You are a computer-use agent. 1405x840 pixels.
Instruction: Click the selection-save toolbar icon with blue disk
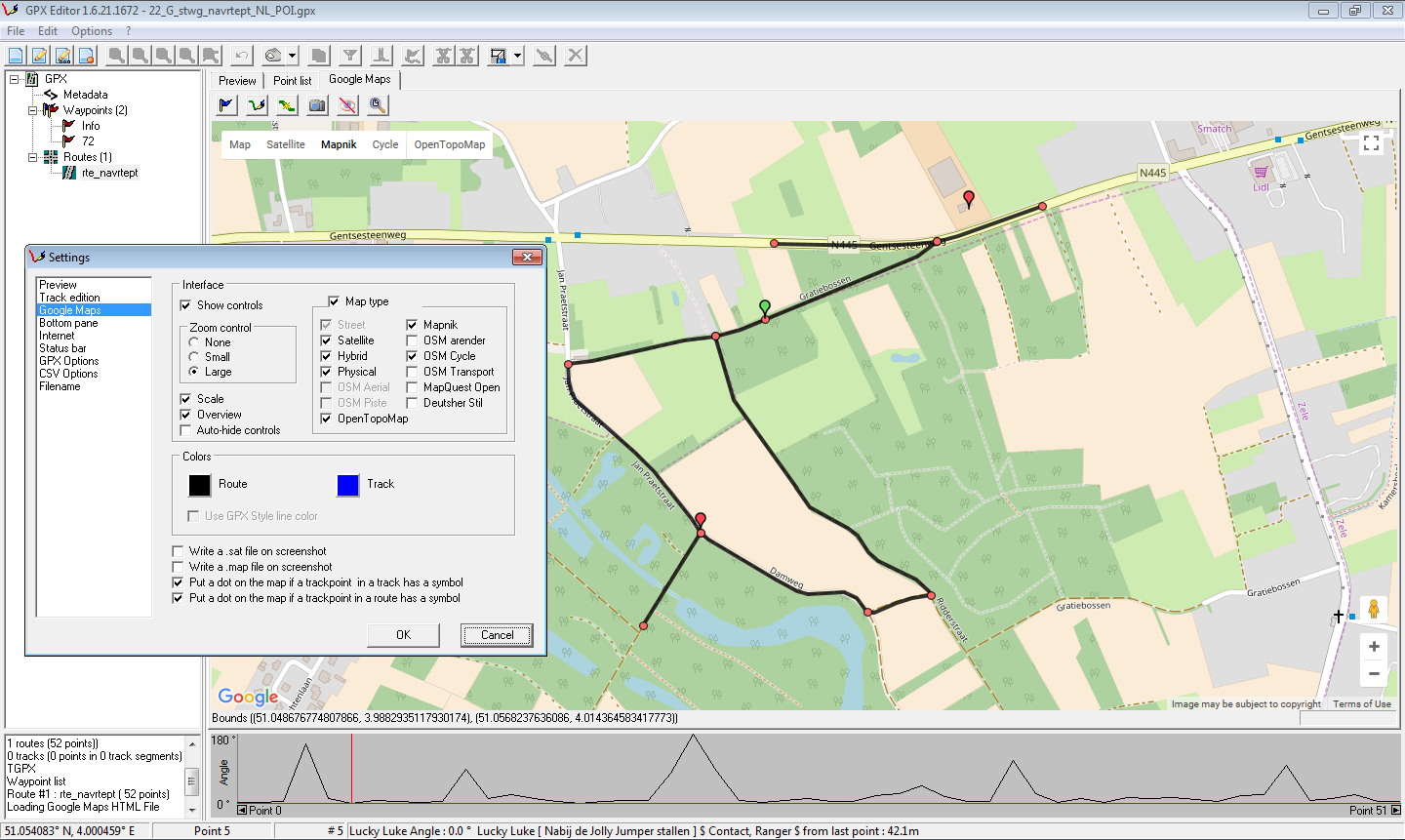(x=499, y=56)
